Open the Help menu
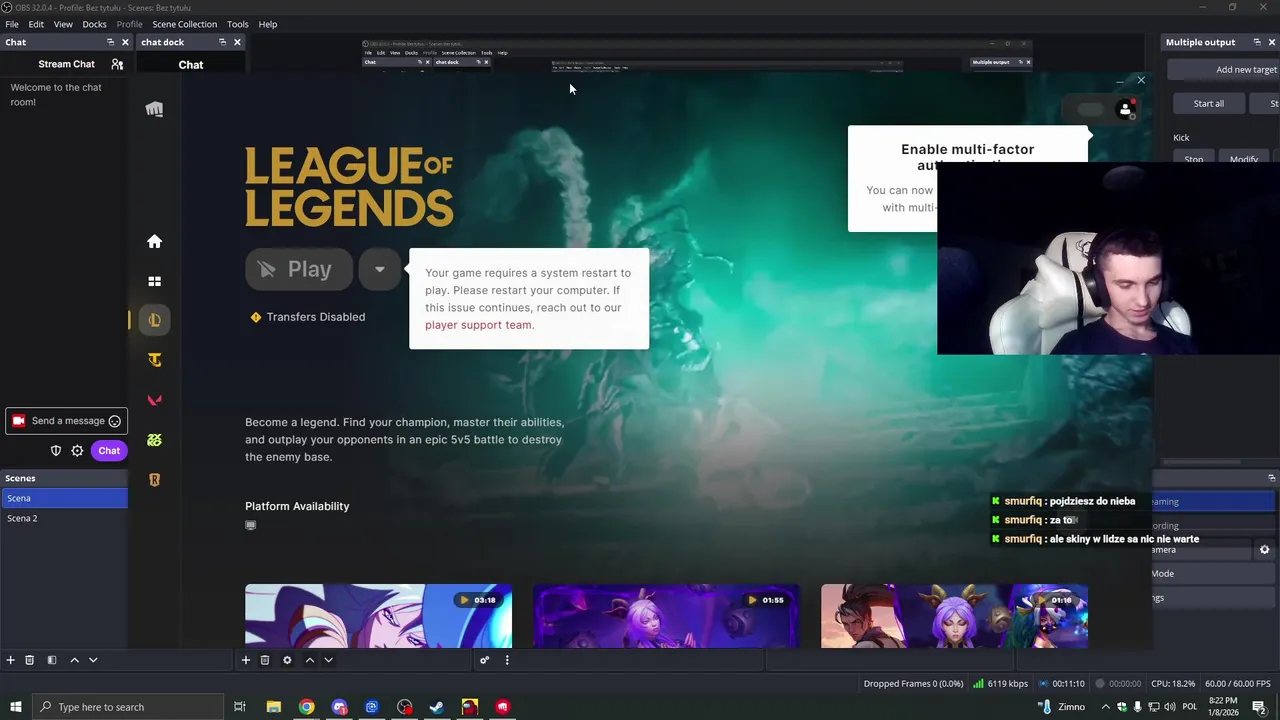Image resolution: width=1280 pixels, height=720 pixels. coord(268,24)
